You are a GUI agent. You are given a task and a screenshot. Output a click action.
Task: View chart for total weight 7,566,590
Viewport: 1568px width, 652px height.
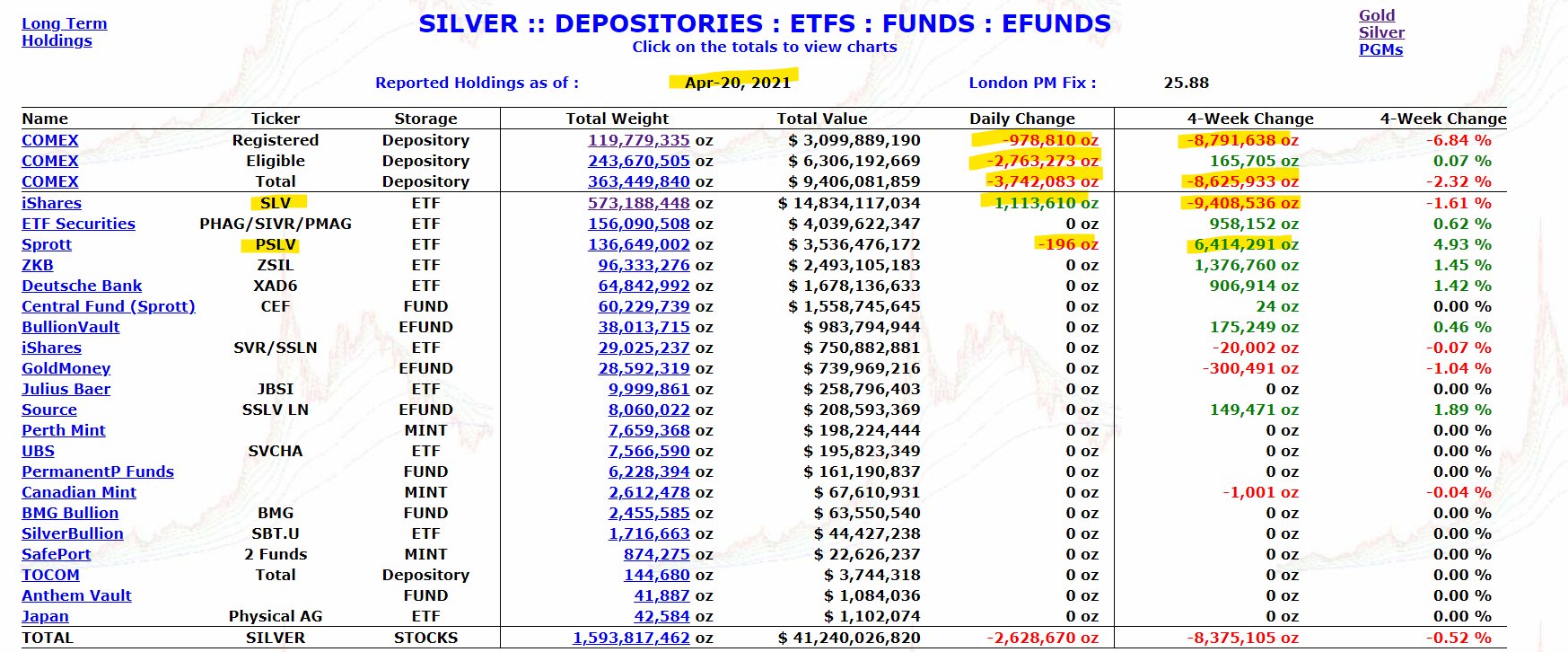[649, 451]
